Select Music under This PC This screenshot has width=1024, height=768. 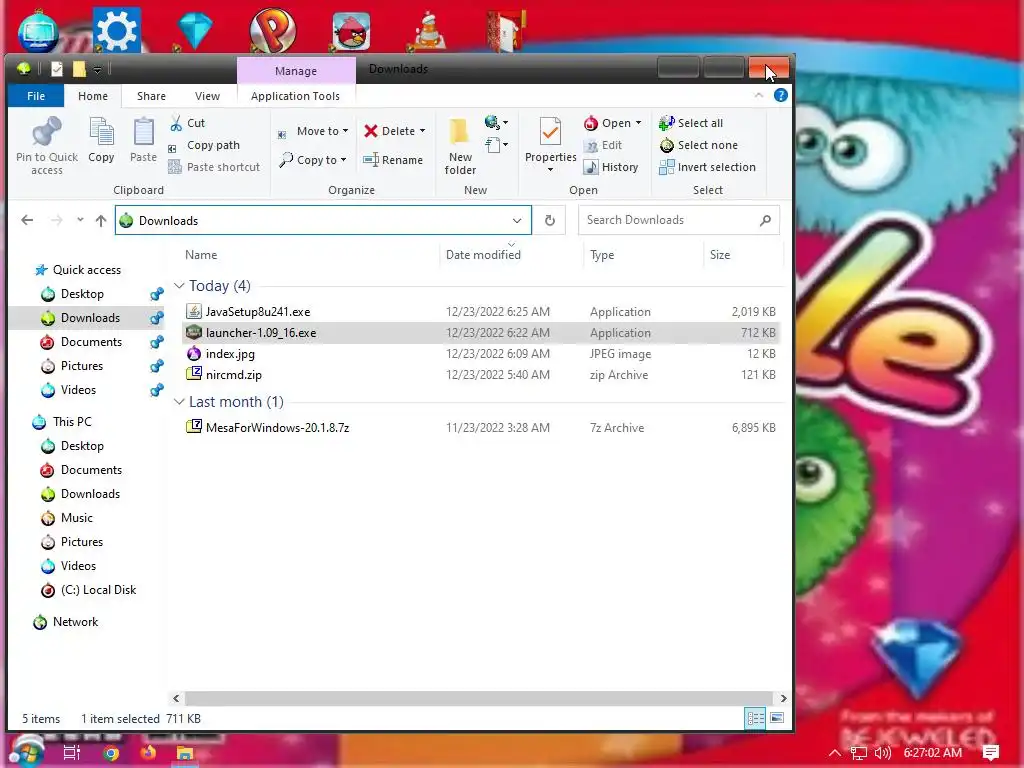coord(76,518)
